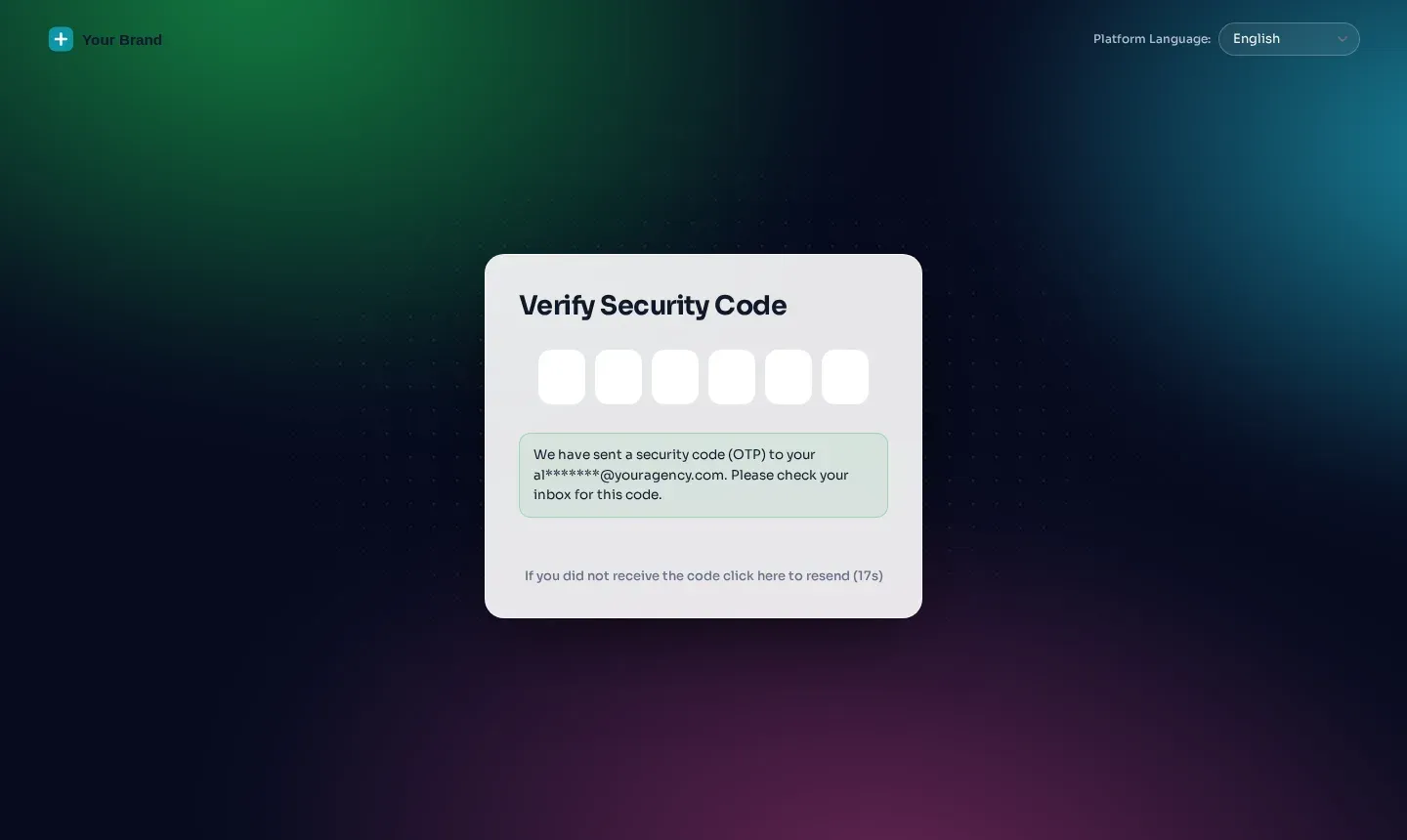Click the sixth OTP digit box
Viewport: 1407px width, 840px height.
click(845, 377)
